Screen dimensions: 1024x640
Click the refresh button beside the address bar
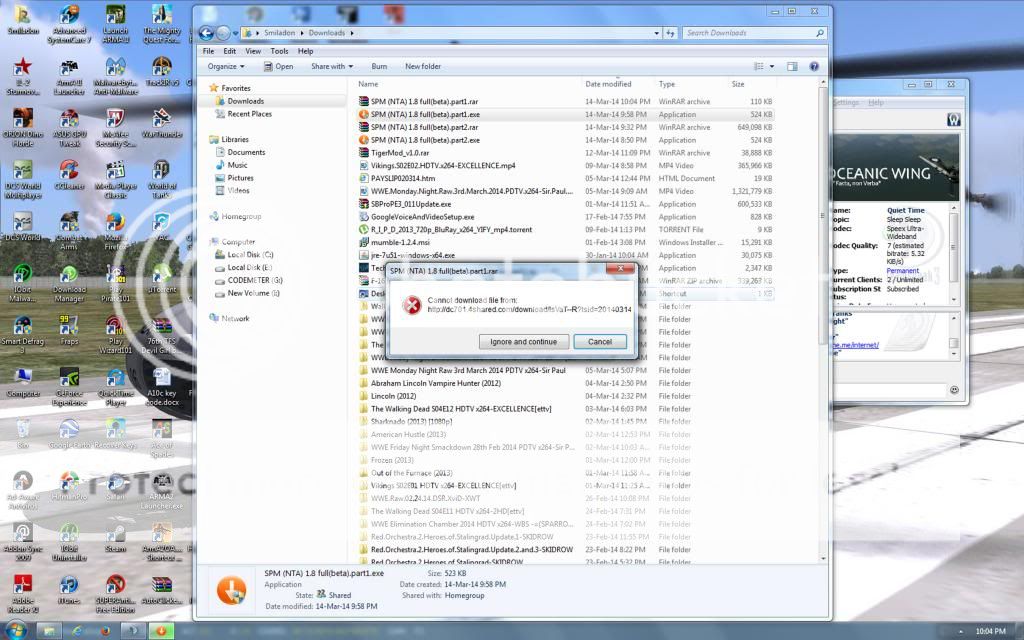click(670, 33)
